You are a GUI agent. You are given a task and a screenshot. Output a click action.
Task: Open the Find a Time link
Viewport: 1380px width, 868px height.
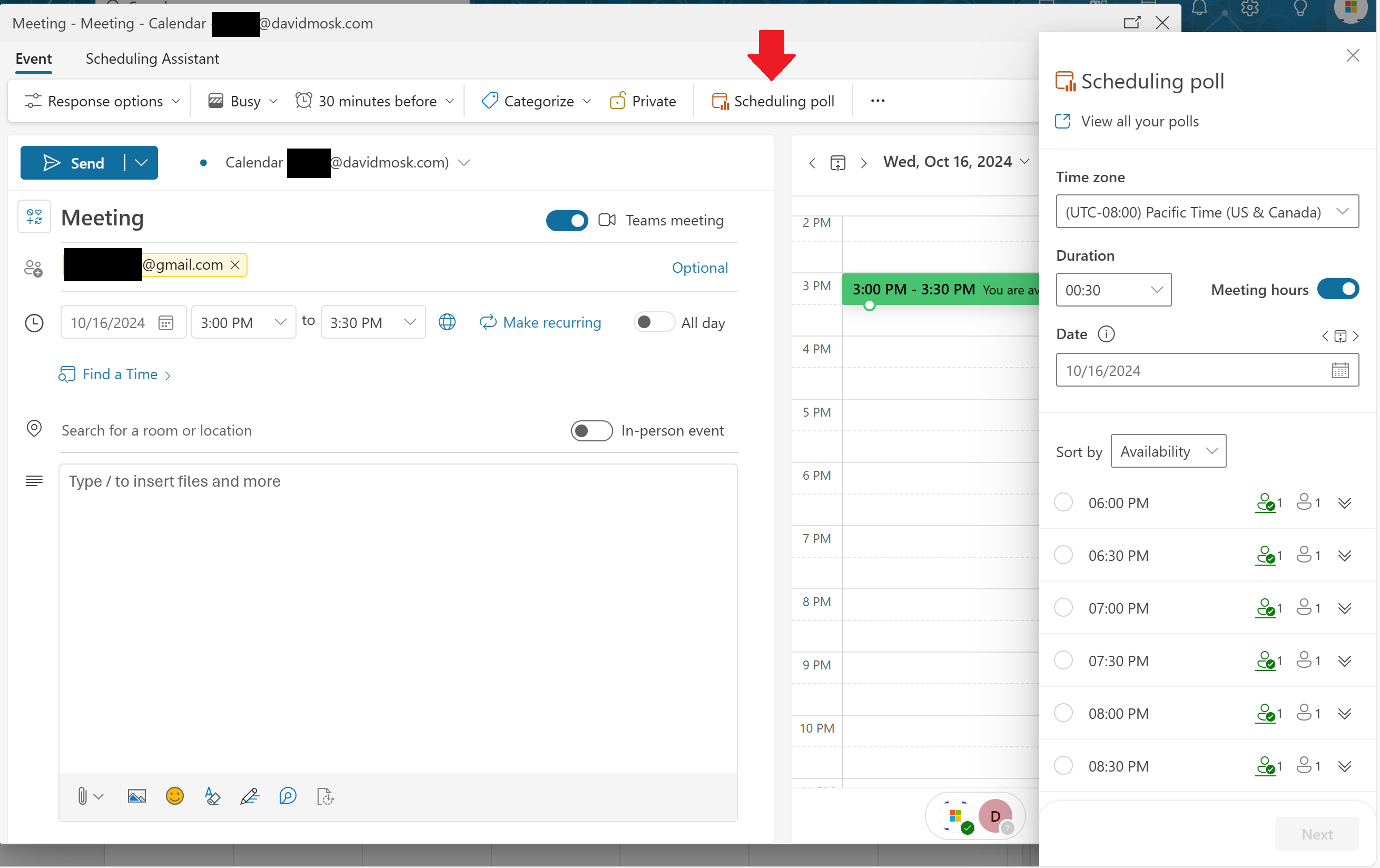(115, 374)
